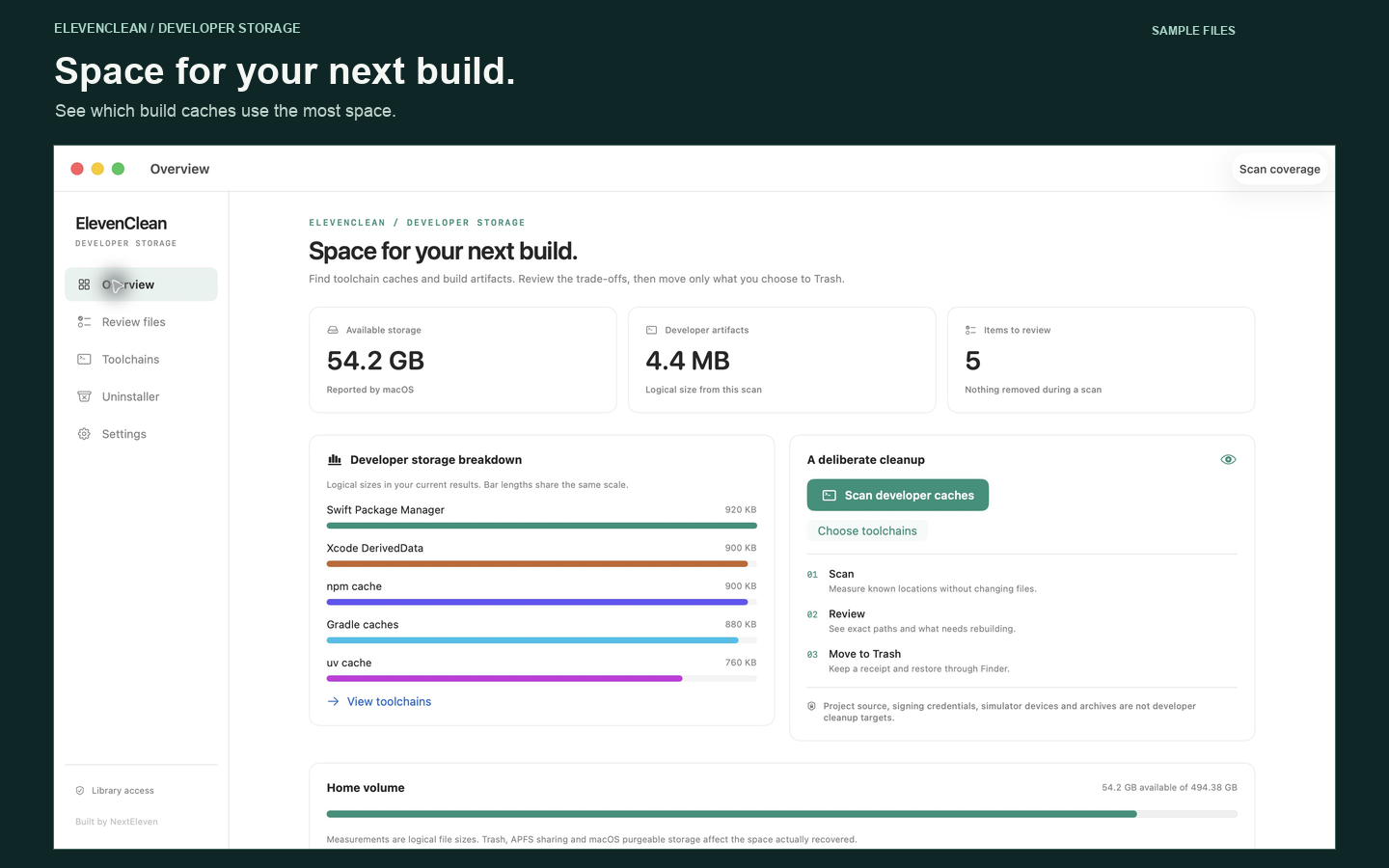Click the 03 Move to Trash step
The width and height of the screenshot is (1389, 868).
[909, 661]
